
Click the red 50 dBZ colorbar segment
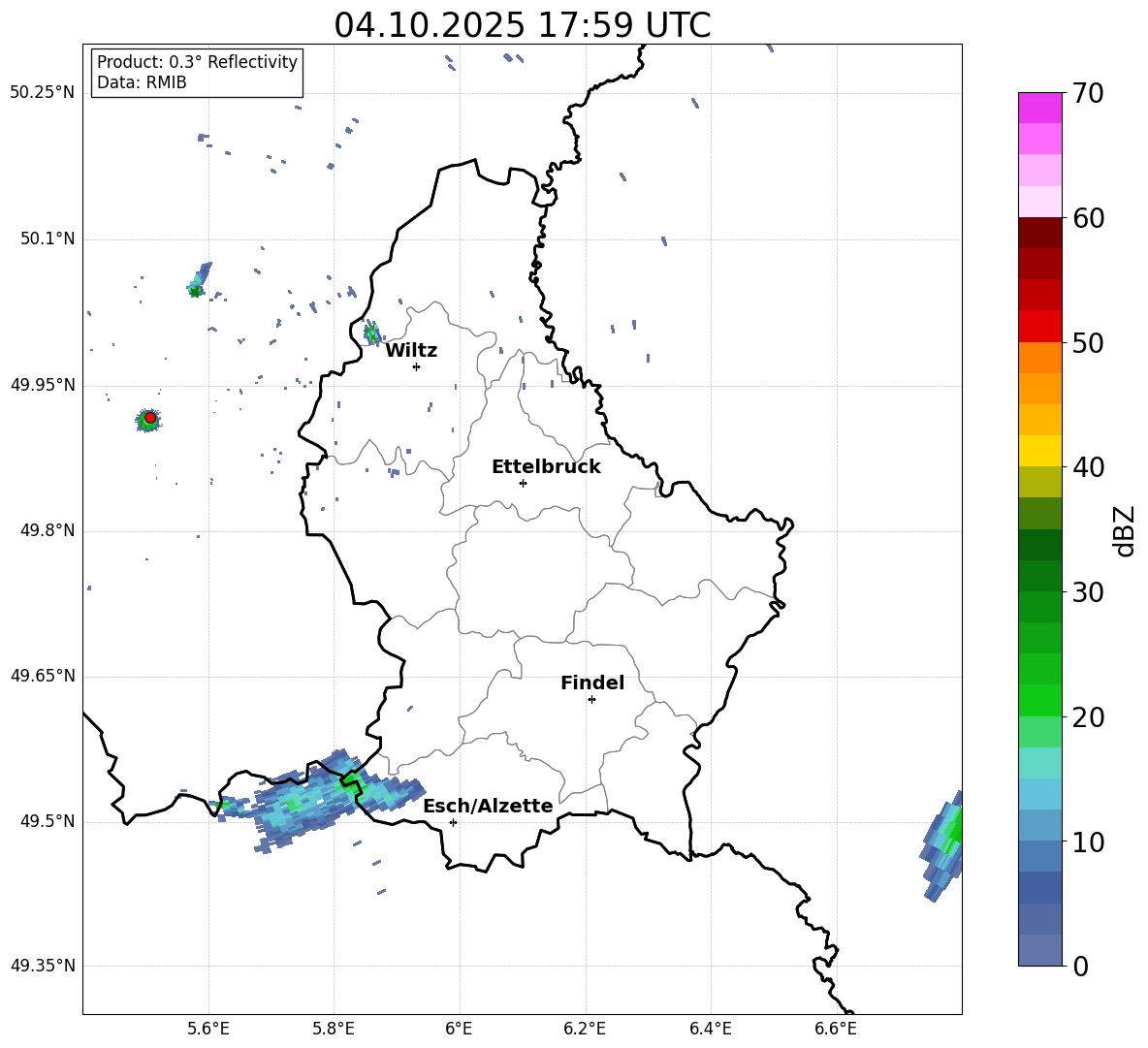tap(1040, 327)
